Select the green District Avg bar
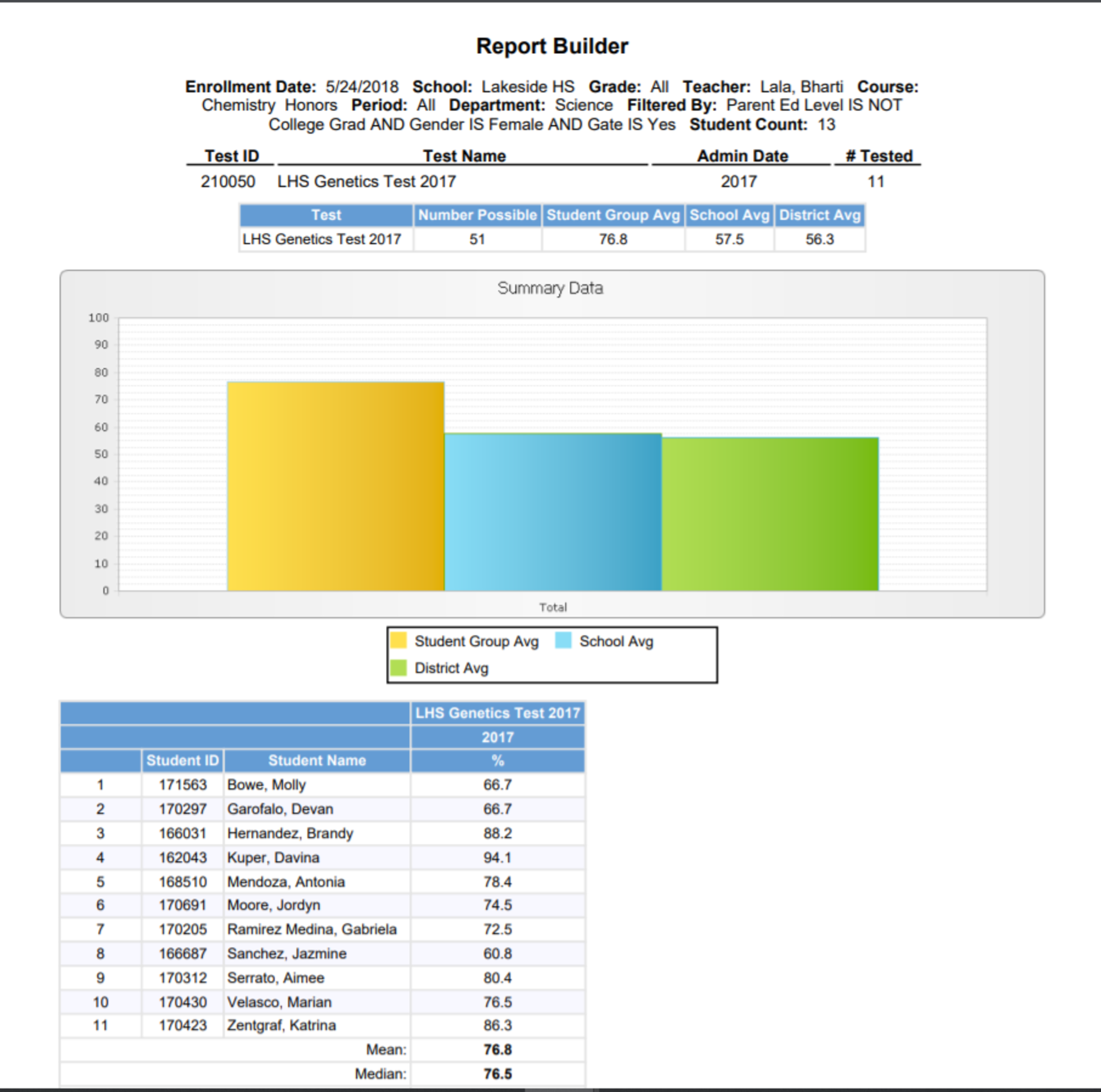Viewport: 1101px width, 1092px height. pyautogui.click(x=769, y=514)
